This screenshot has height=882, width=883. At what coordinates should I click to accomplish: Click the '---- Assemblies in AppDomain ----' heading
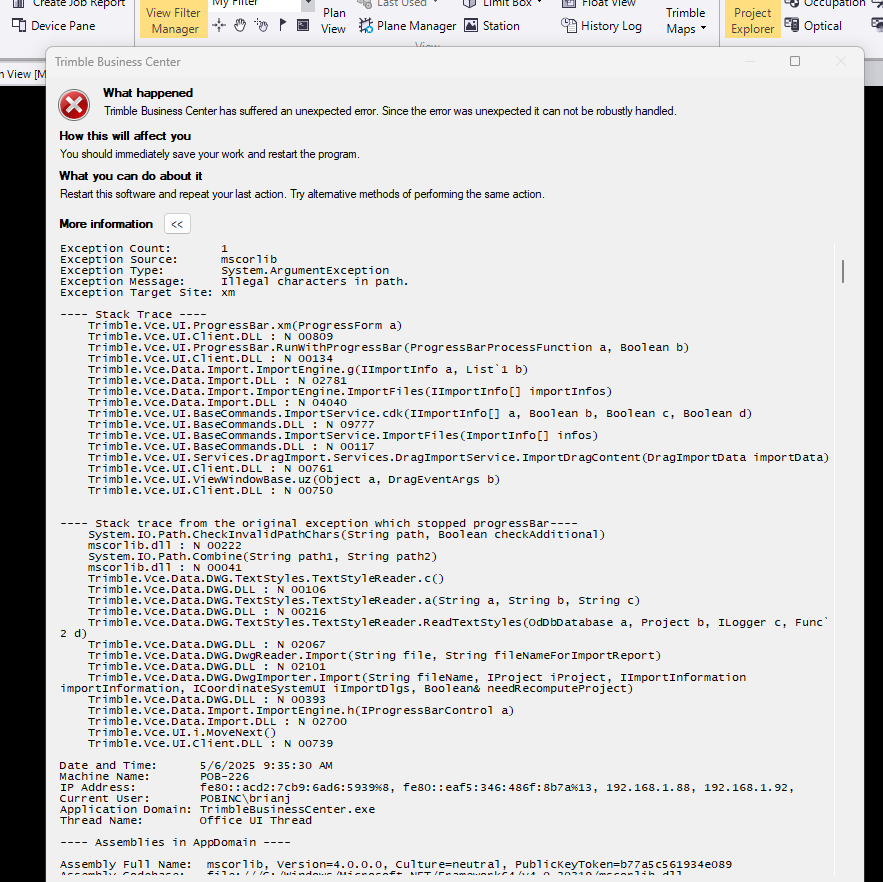175,843
